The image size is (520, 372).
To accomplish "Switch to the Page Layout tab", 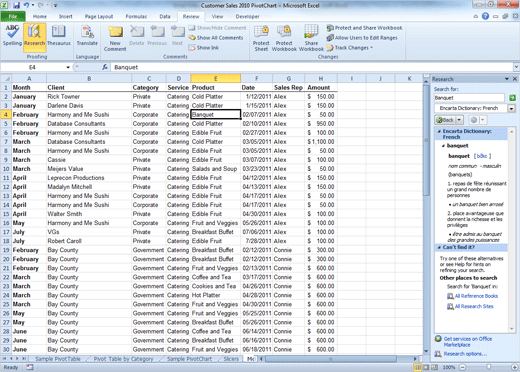I will [99, 16].
